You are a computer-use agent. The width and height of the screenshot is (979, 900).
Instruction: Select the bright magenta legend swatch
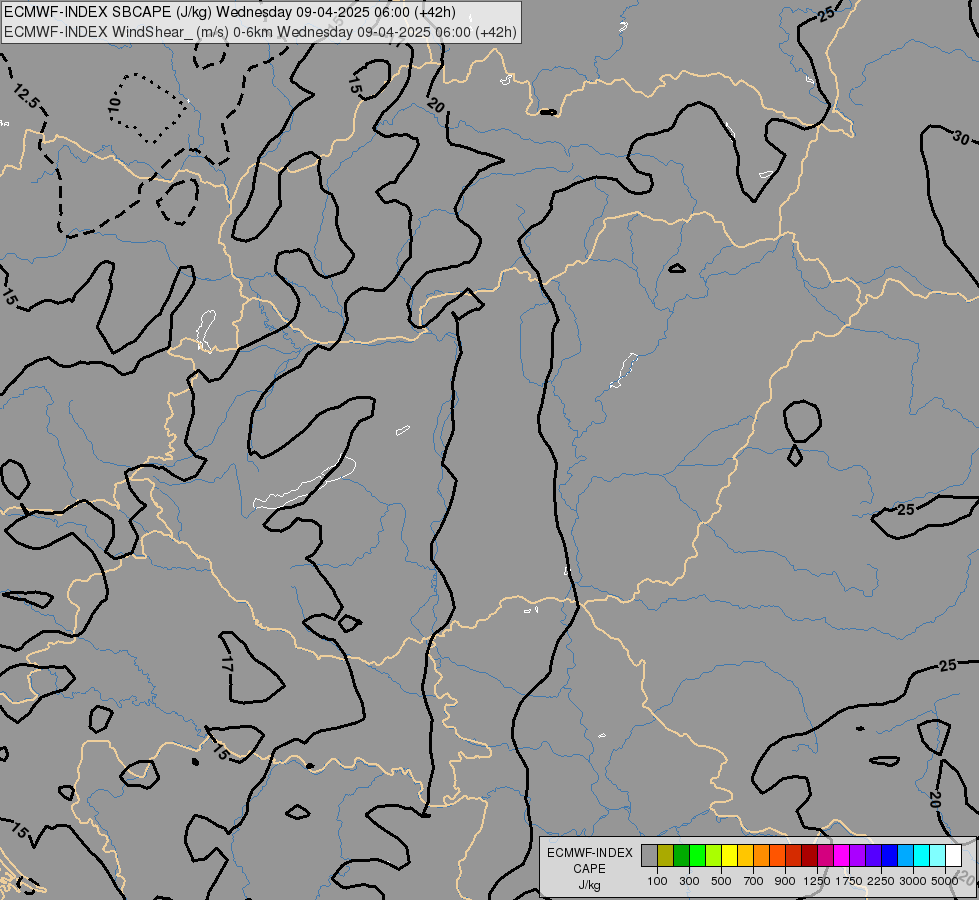[x=841, y=856]
